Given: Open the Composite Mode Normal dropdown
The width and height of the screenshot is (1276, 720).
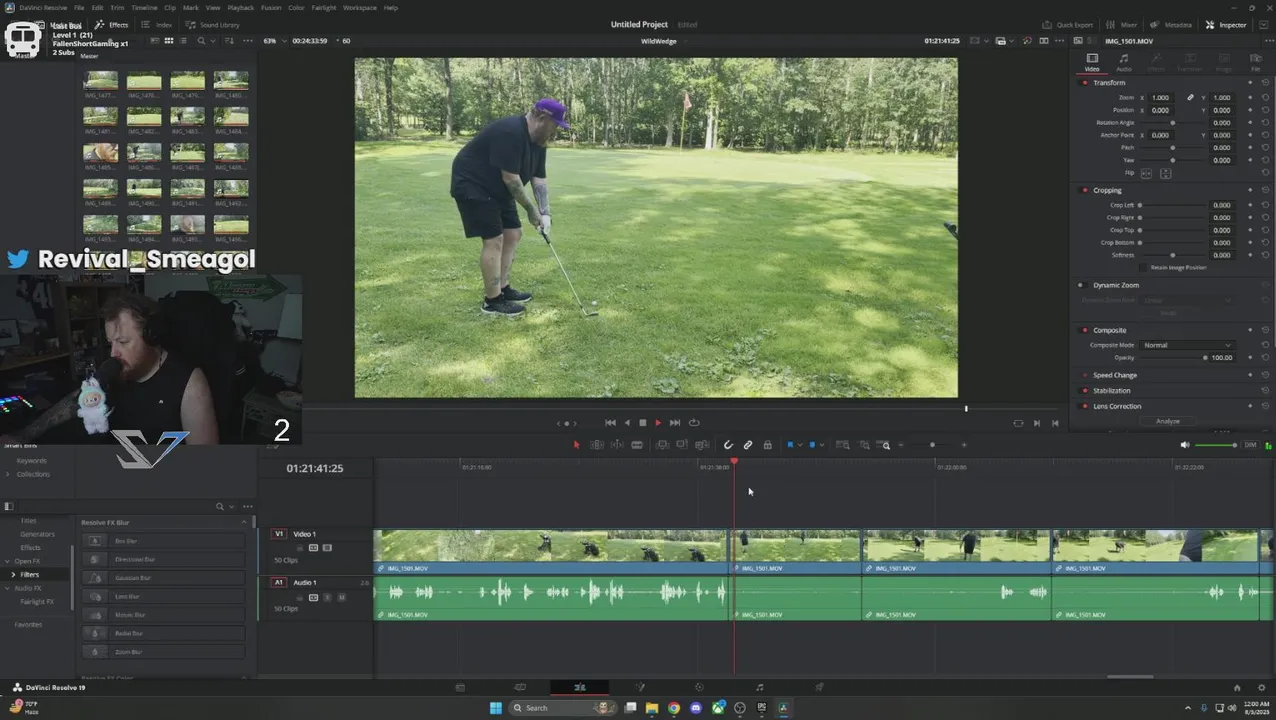Looking at the screenshot, I should point(1187,345).
